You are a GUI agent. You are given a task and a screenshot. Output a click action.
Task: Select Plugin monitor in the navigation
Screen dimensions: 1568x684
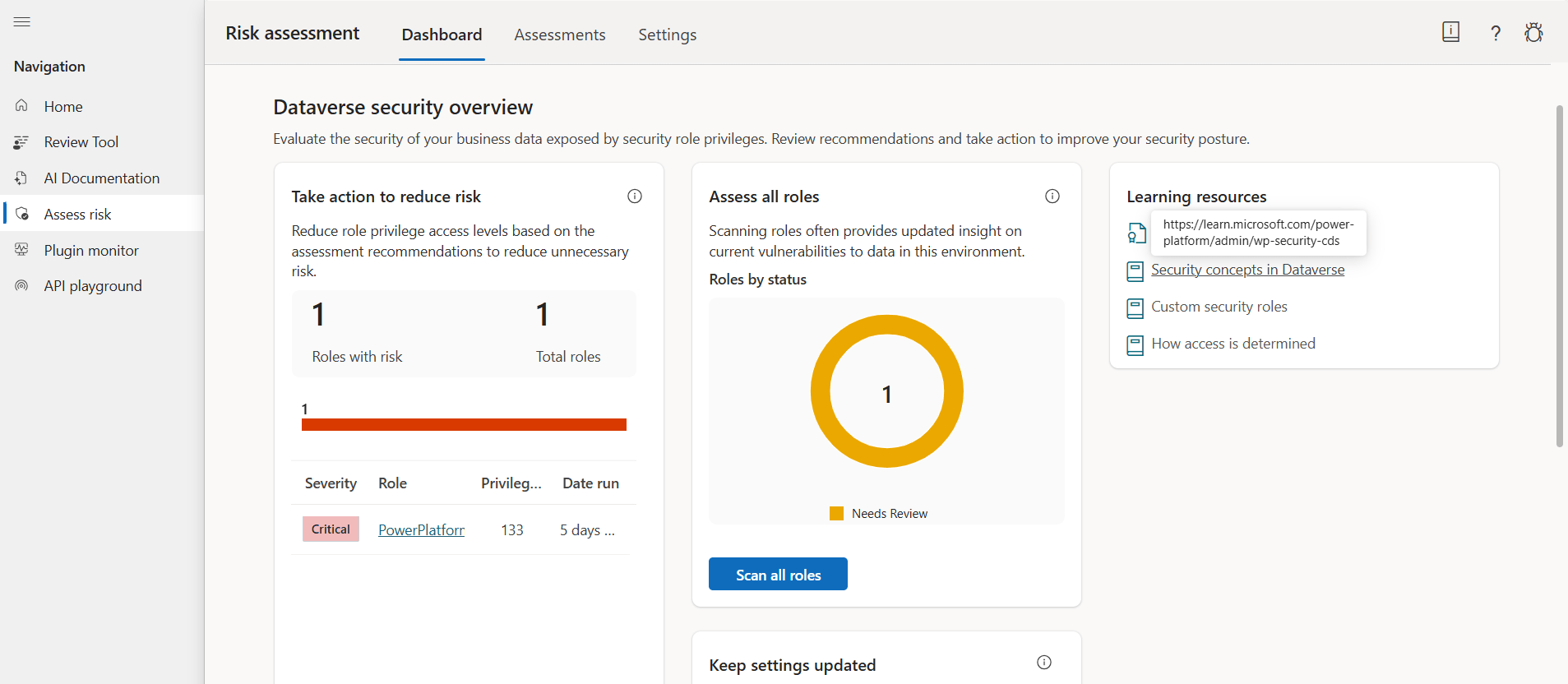(x=90, y=251)
